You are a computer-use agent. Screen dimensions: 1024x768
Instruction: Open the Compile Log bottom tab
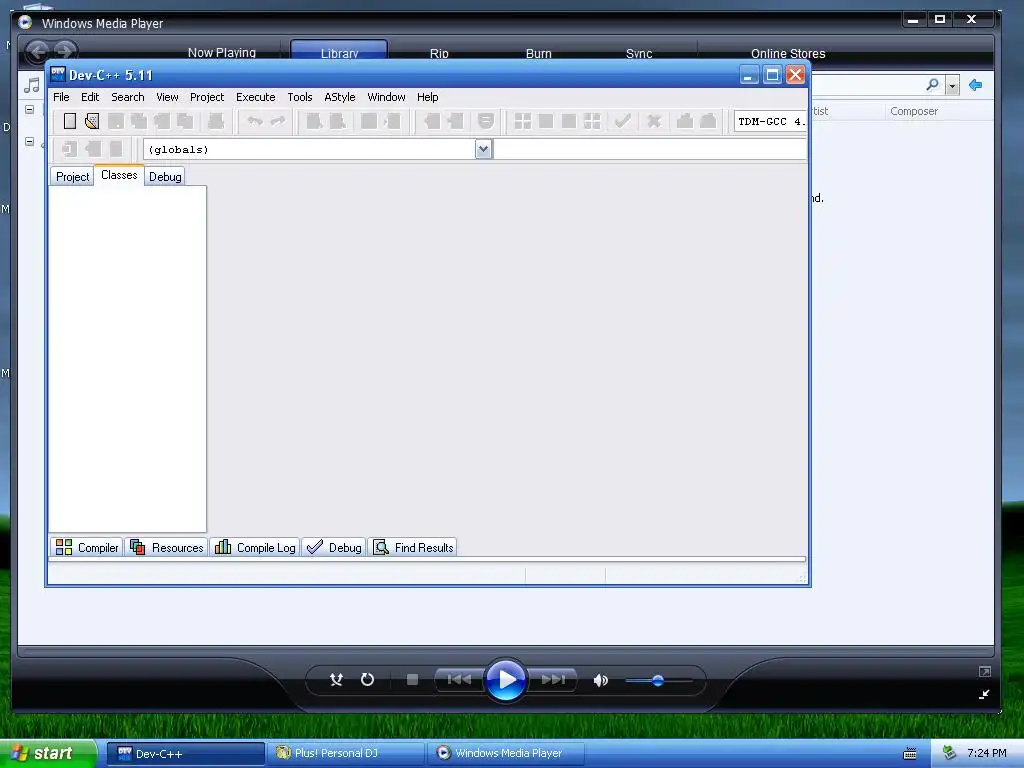255,547
